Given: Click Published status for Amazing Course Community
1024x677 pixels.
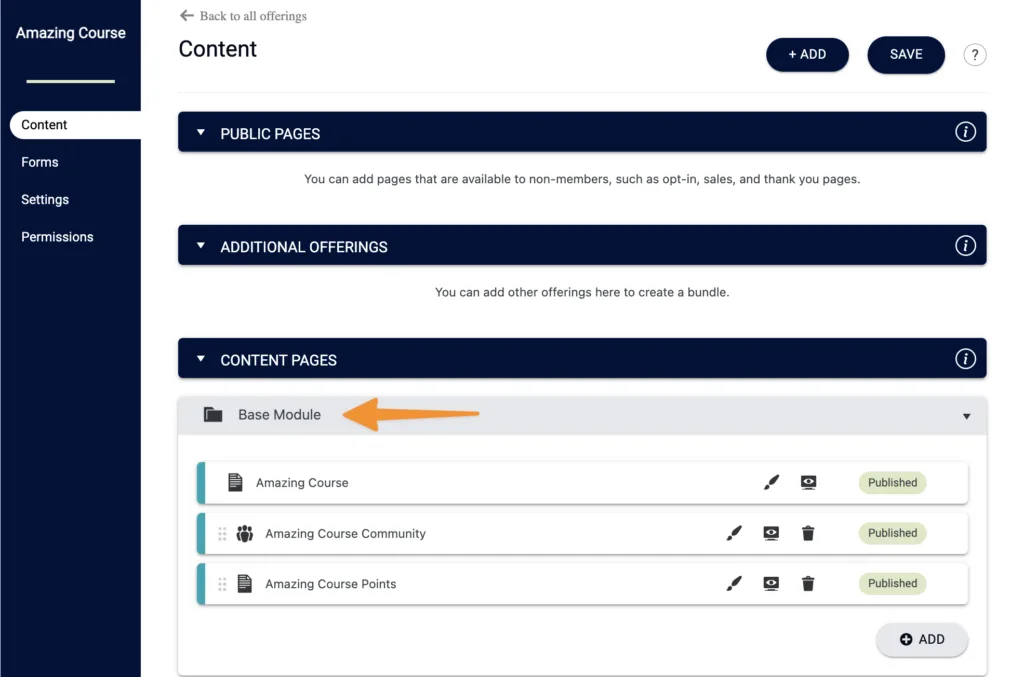Looking at the screenshot, I should coord(892,533).
